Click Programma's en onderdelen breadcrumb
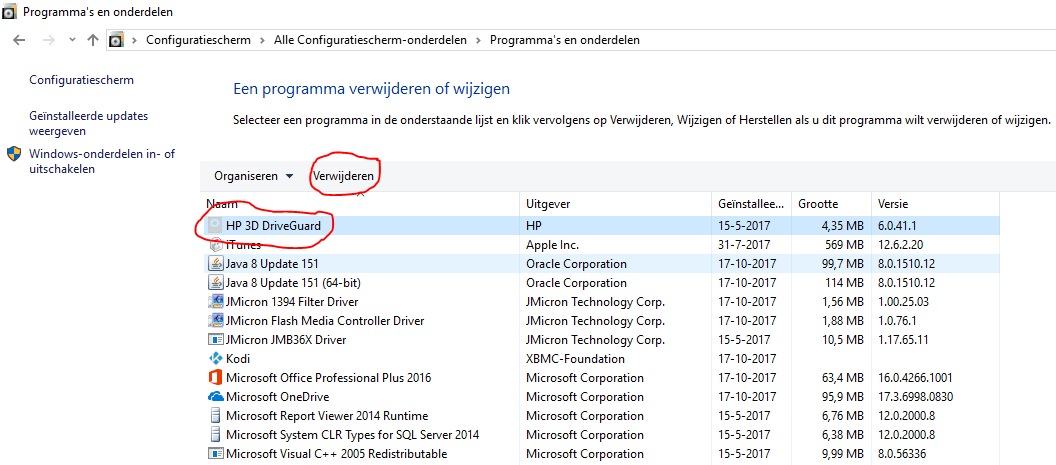1056x465 pixels. [564, 40]
